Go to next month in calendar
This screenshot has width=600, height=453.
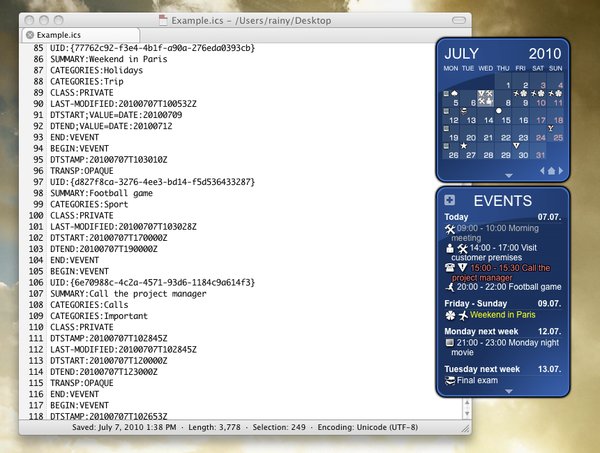[x=561, y=172]
